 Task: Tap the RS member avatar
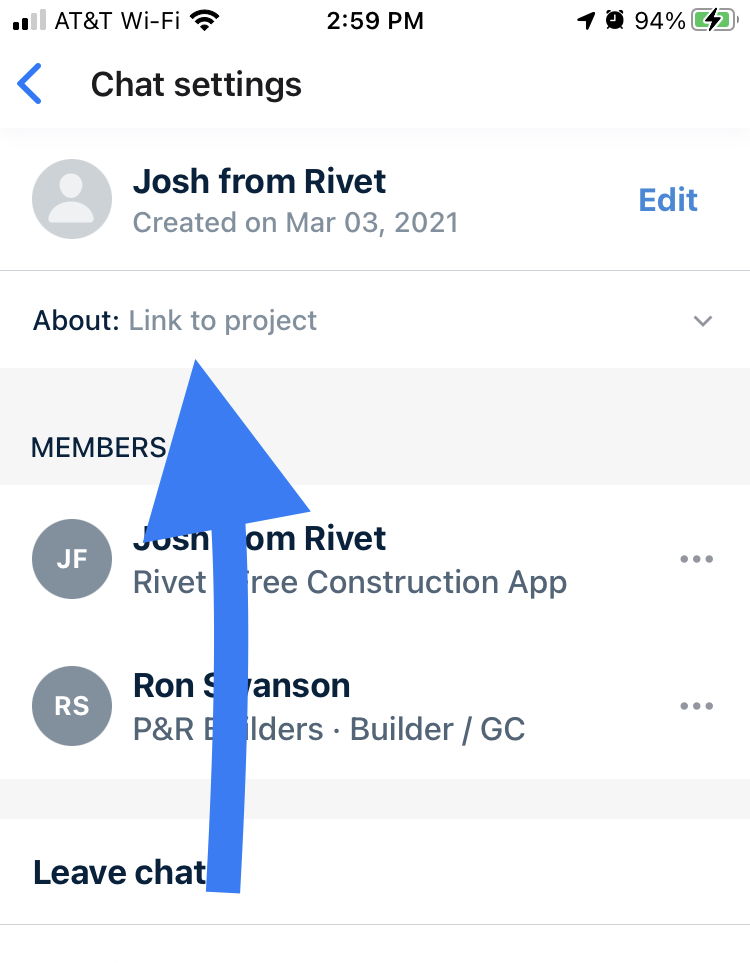(x=72, y=706)
